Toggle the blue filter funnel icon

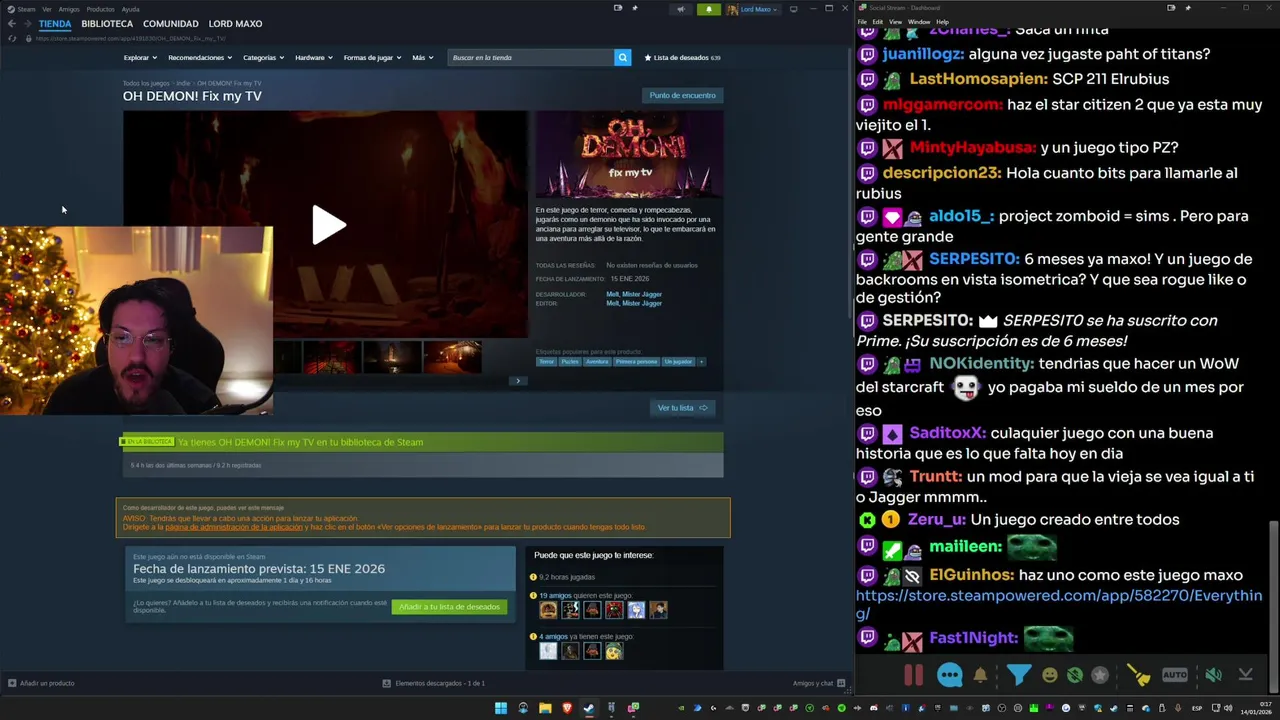pyautogui.click(x=1018, y=675)
